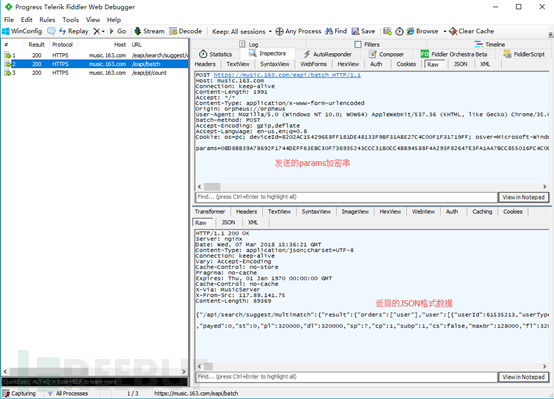Click the QuickExec command box

click(94, 382)
